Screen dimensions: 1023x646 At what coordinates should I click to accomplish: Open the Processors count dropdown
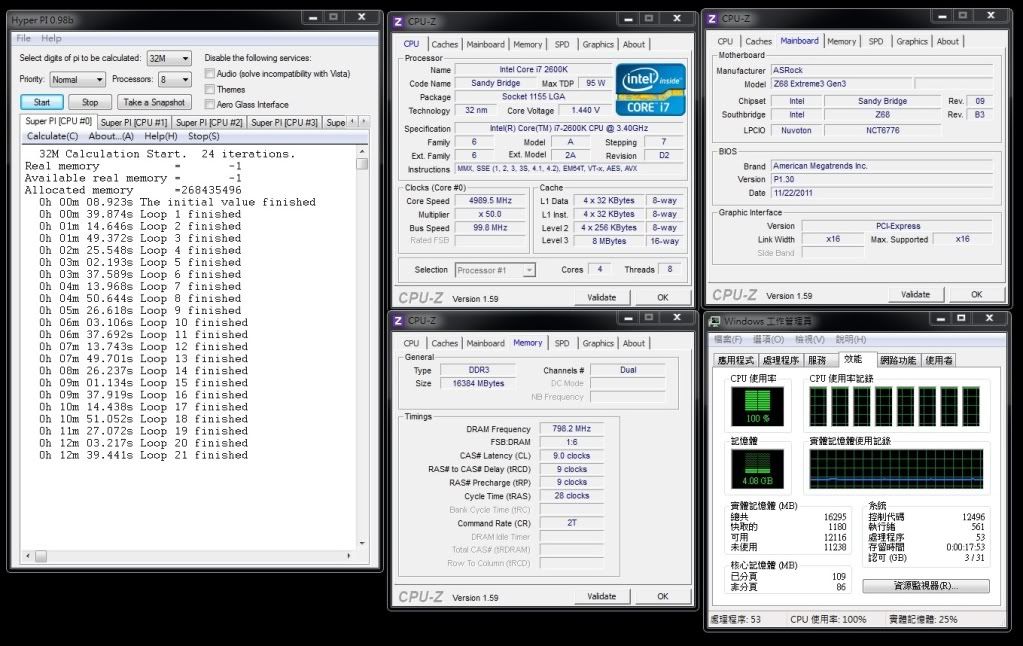pos(175,80)
